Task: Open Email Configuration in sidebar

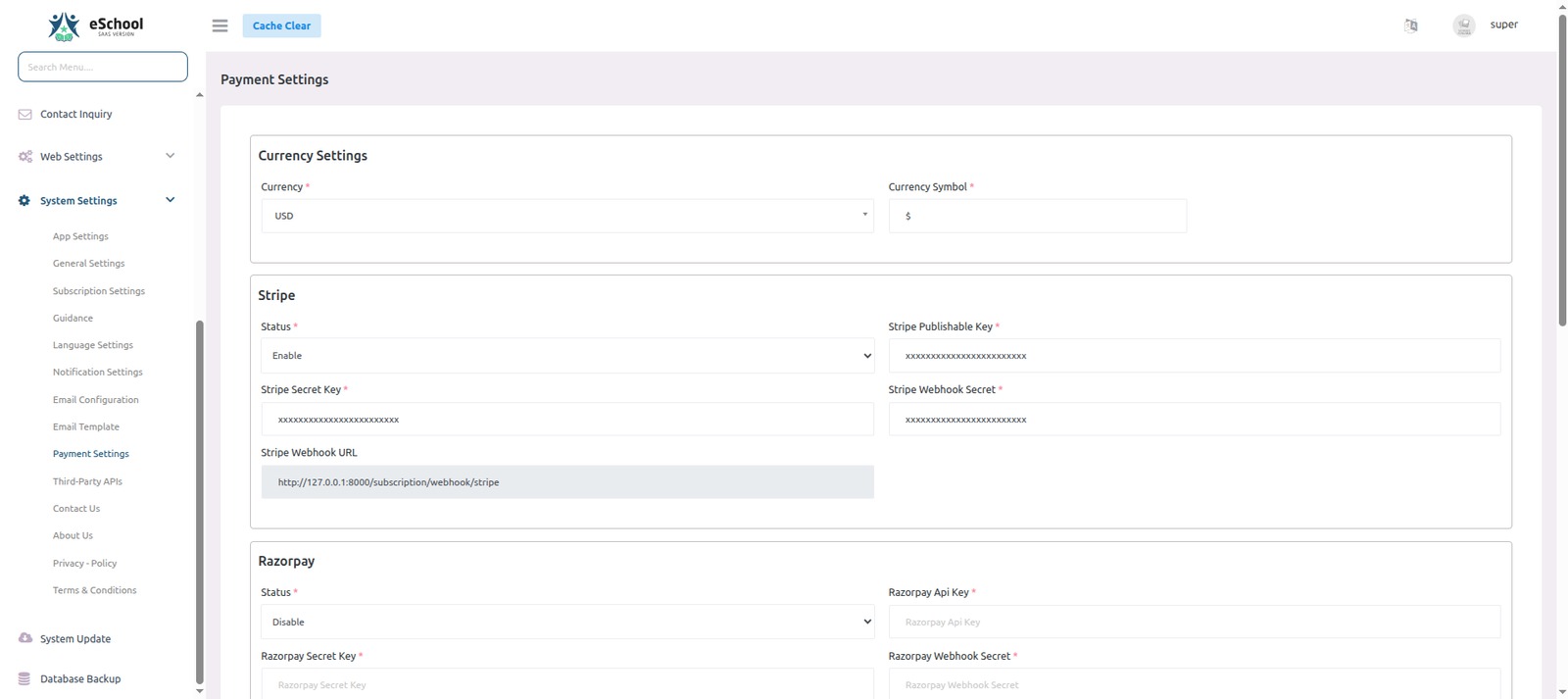Action: point(95,400)
